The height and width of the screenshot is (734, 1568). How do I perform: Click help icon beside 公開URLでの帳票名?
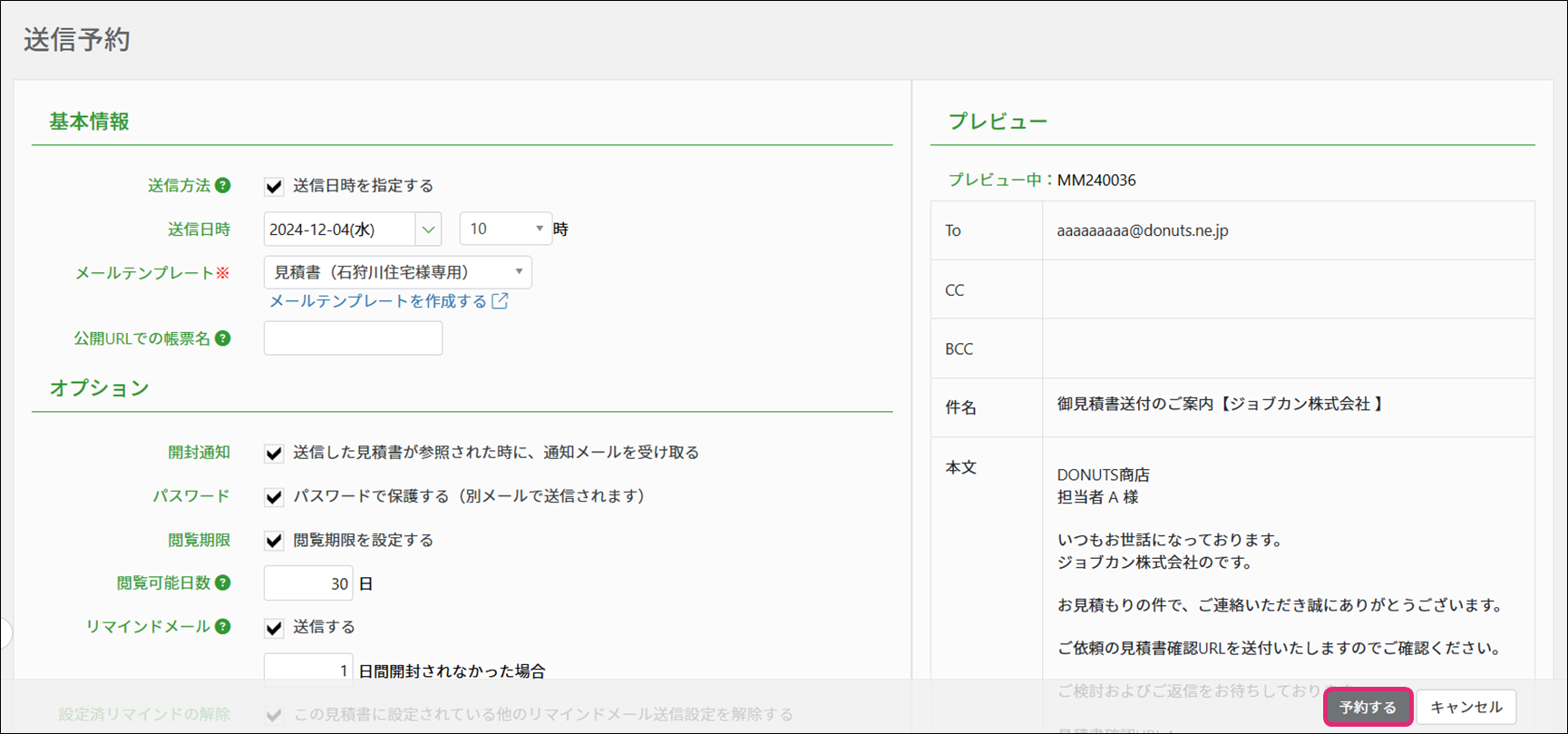[222, 338]
